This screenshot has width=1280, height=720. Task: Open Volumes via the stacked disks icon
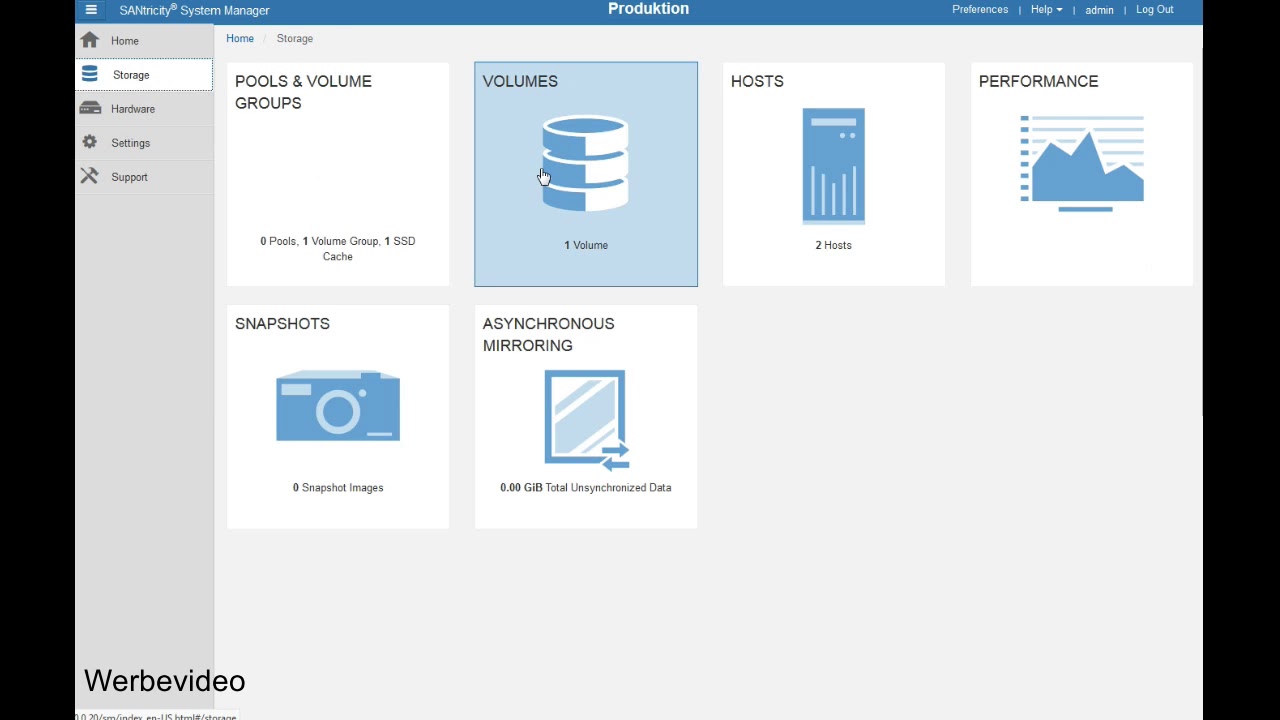585,164
